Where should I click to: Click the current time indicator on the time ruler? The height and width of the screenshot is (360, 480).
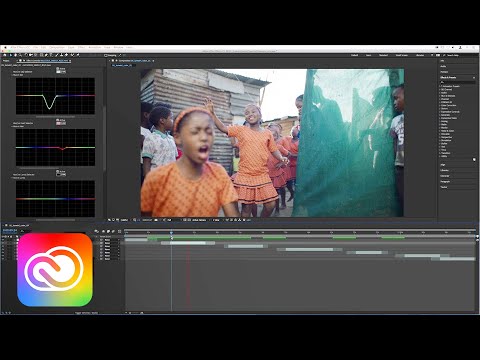(171, 232)
